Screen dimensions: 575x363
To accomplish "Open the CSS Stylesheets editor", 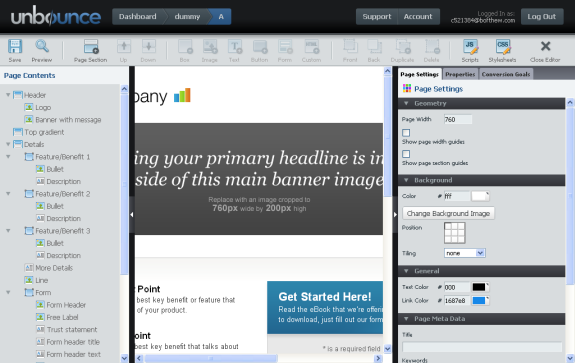I will [502, 51].
